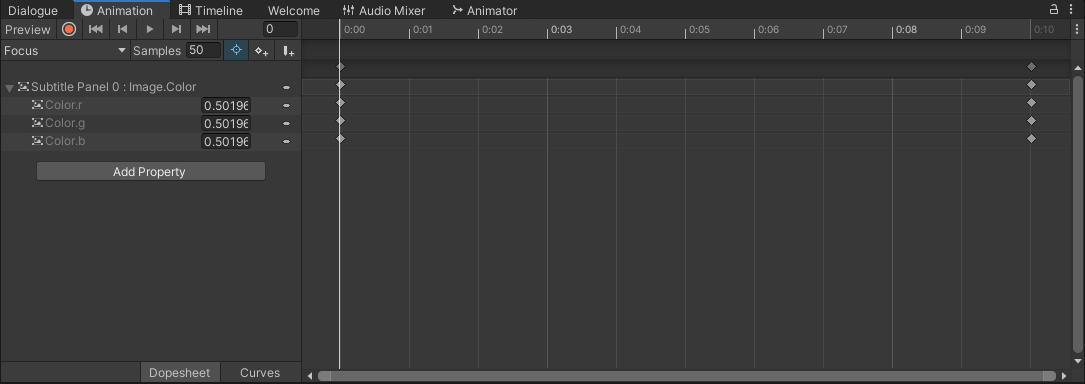
Task: Select Image.Color keyframe near 0:10
Action: click(1031, 84)
